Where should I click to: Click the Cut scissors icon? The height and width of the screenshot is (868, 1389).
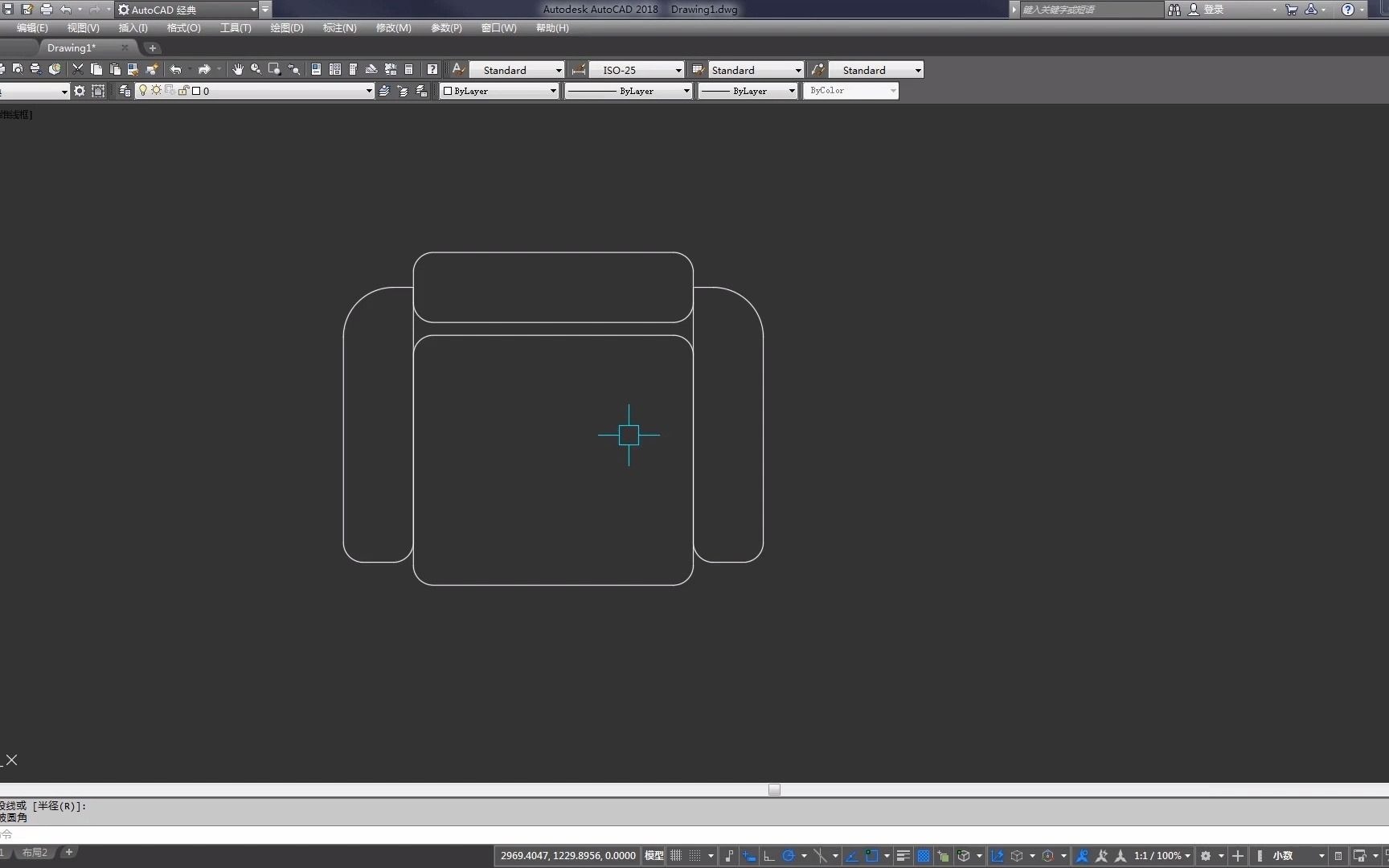[x=78, y=69]
